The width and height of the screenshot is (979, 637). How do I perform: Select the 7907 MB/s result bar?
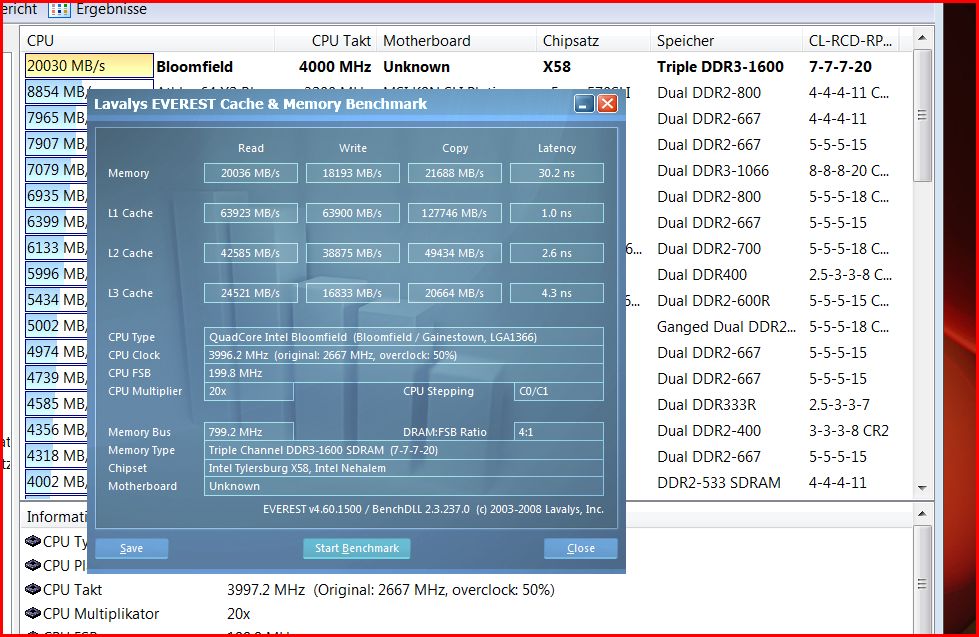[x=56, y=144]
